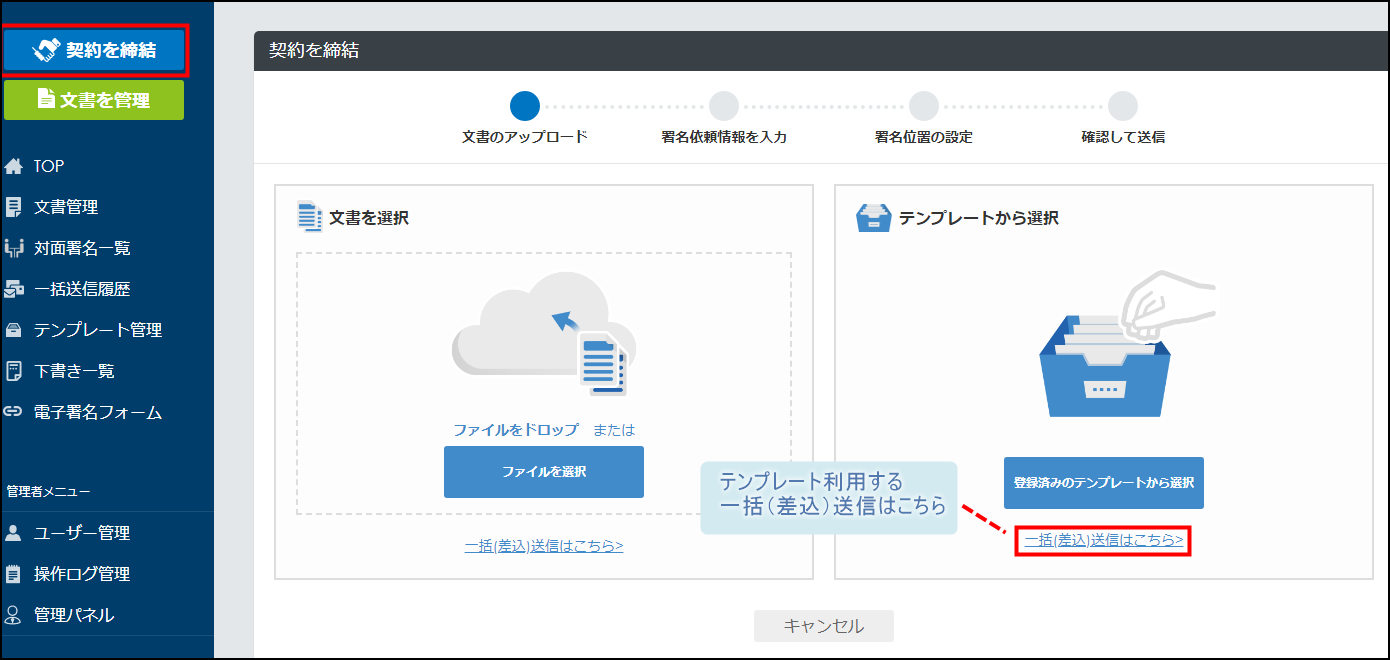Click the home icon beside TOP

click(14, 166)
